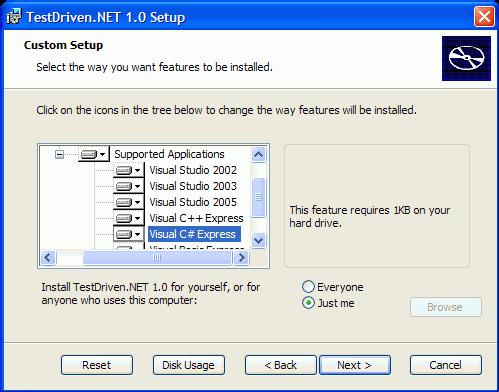
Task: Open the Visual Studio 2003 install-state icon
Action: coord(129,186)
